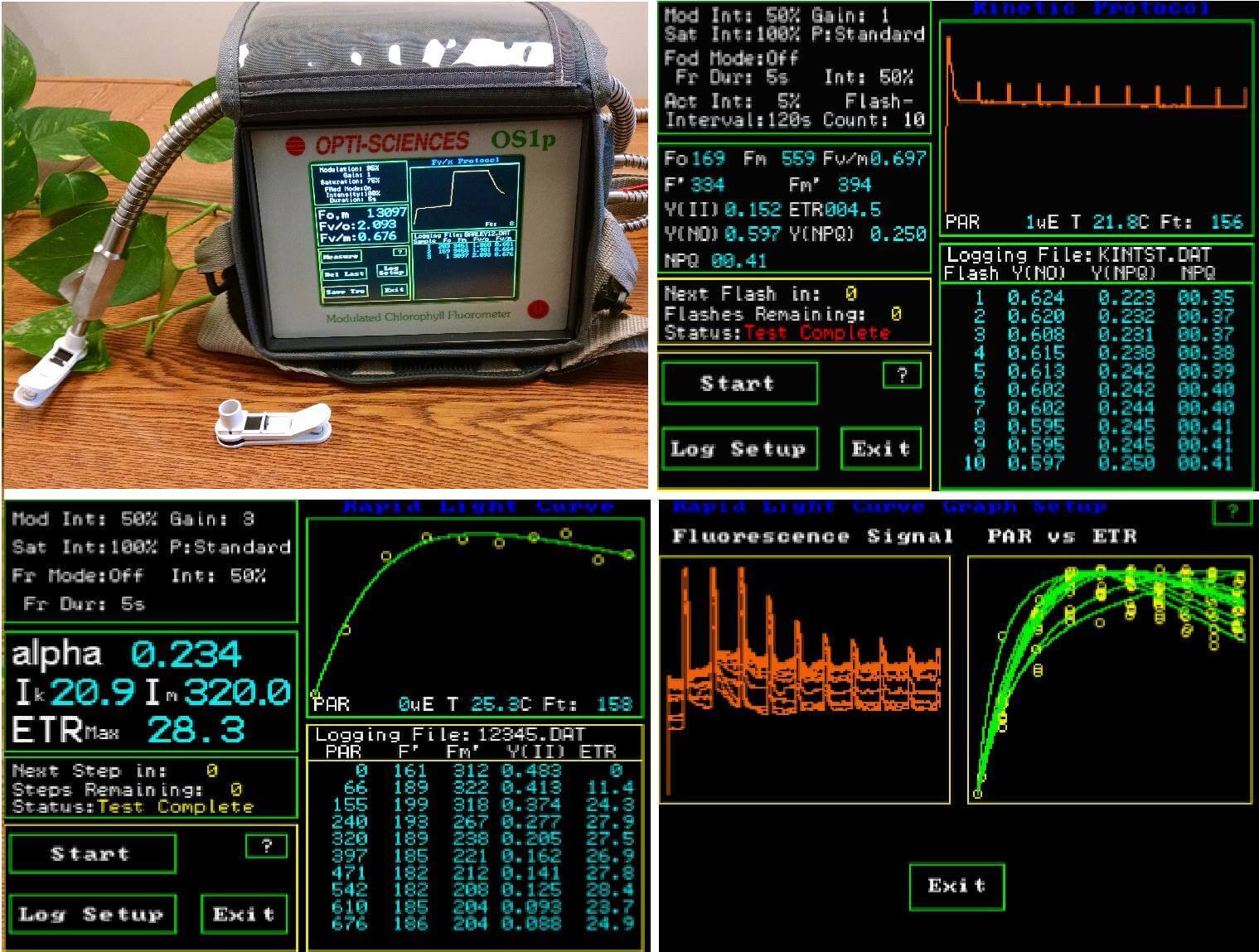The image size is (1259, 952).
Task: Exit the Rapid Light Curve screen
Action: (x=244, y=915)
